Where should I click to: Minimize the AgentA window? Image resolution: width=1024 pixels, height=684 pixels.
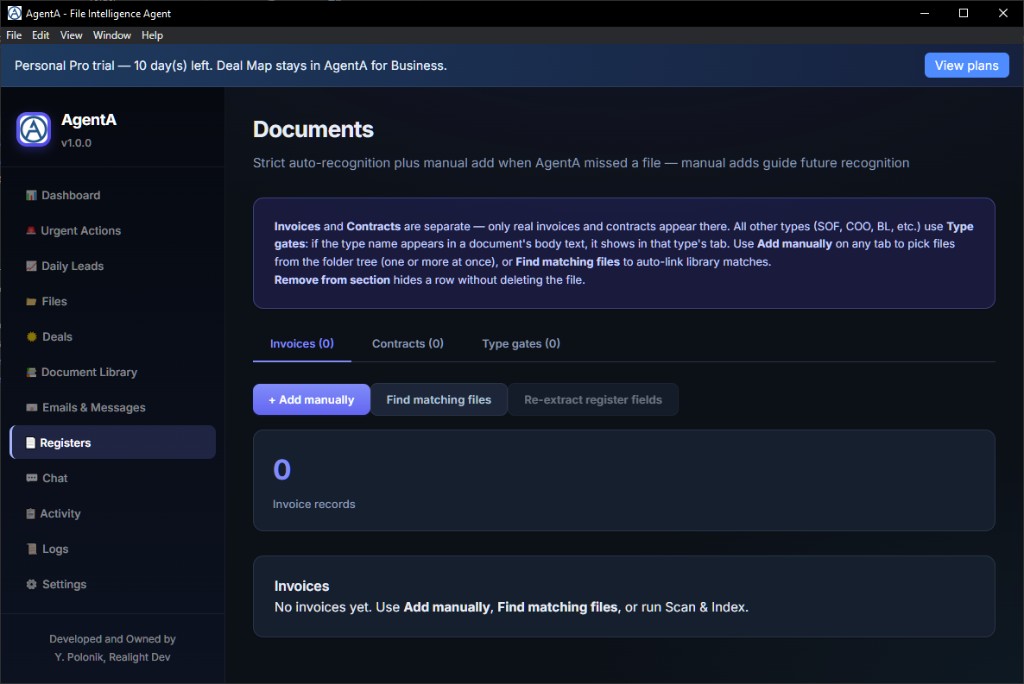(x=924, y=13)
